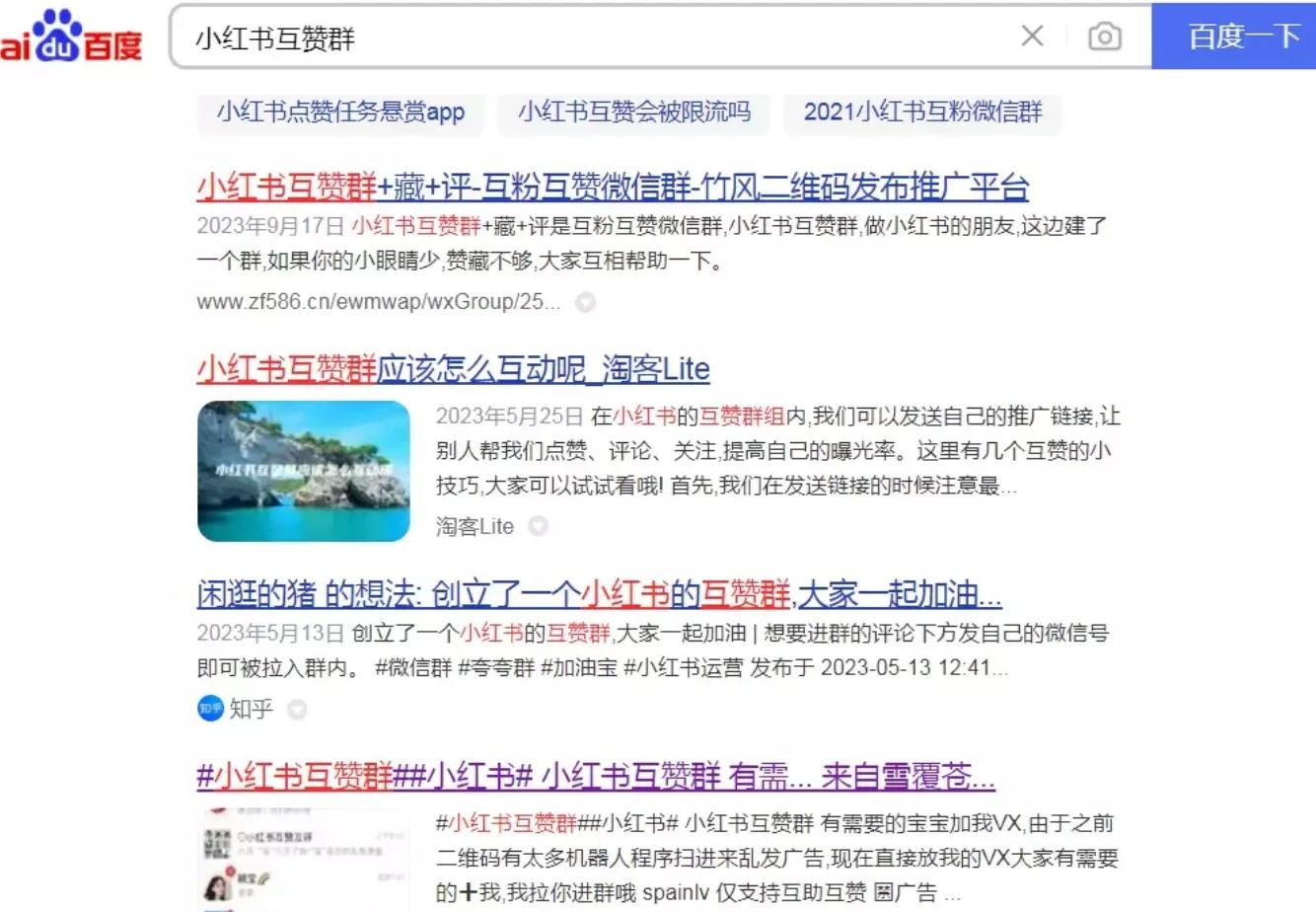Click the 知乎 source label
Screen dimensions: 1316x912
251,709
